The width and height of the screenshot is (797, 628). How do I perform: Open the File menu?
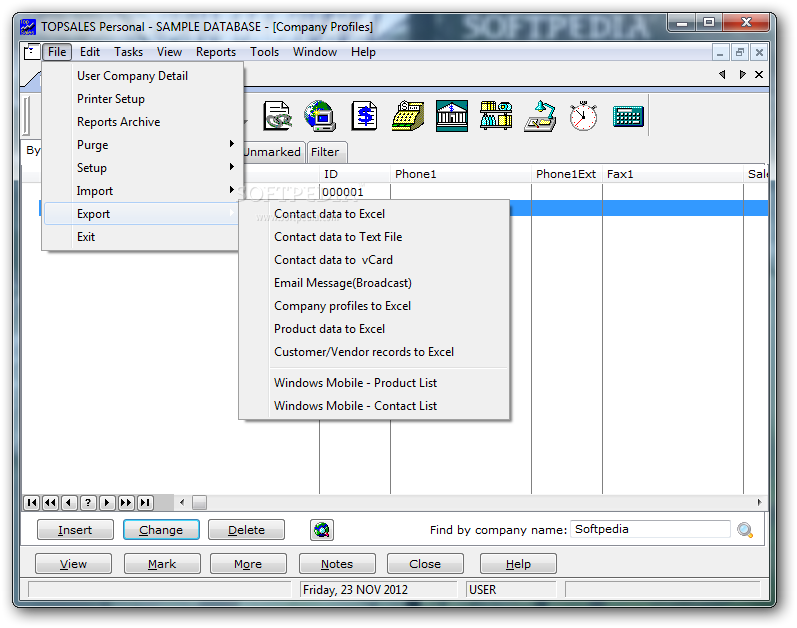point(57,52)
